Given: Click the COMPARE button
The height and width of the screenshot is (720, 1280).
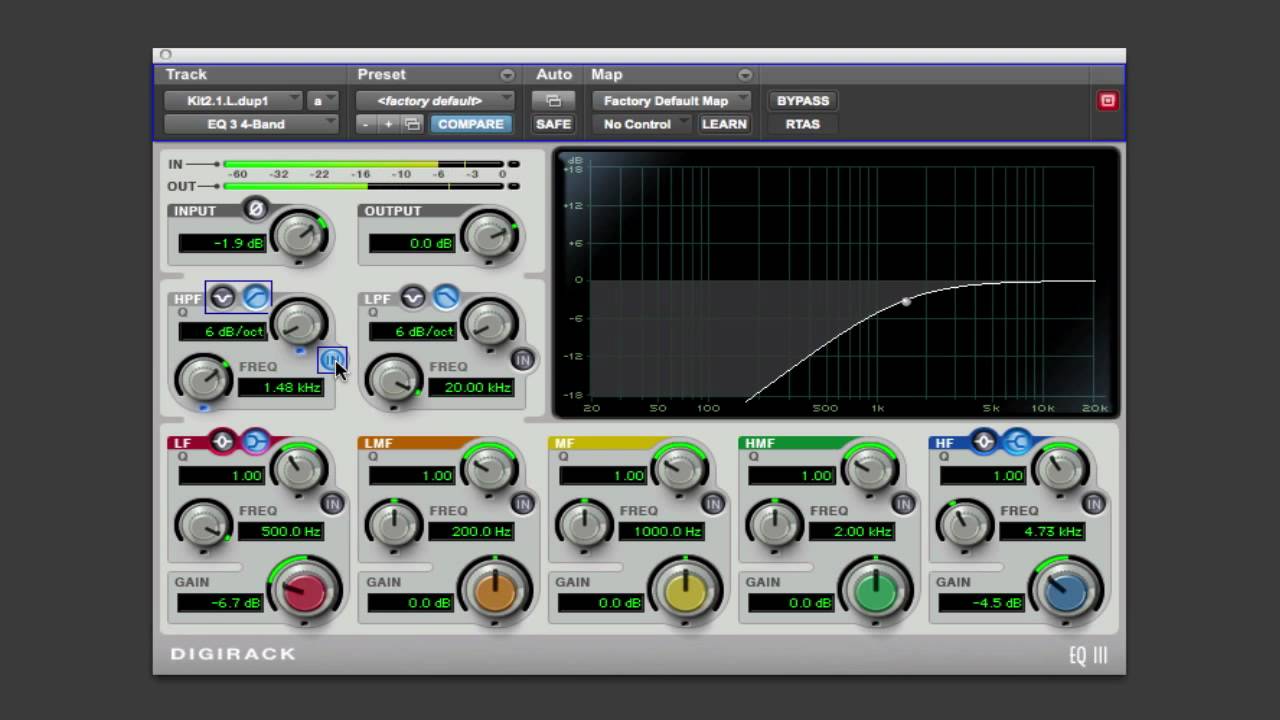Looking at the screenshot, I should tap(471, 124).
